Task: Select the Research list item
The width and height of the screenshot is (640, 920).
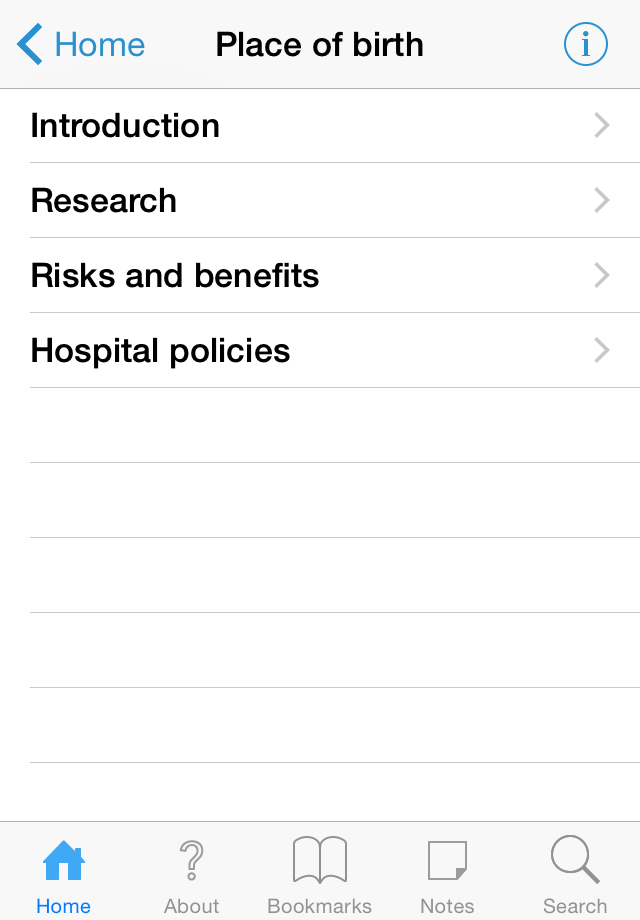Action: click(104, 200)
